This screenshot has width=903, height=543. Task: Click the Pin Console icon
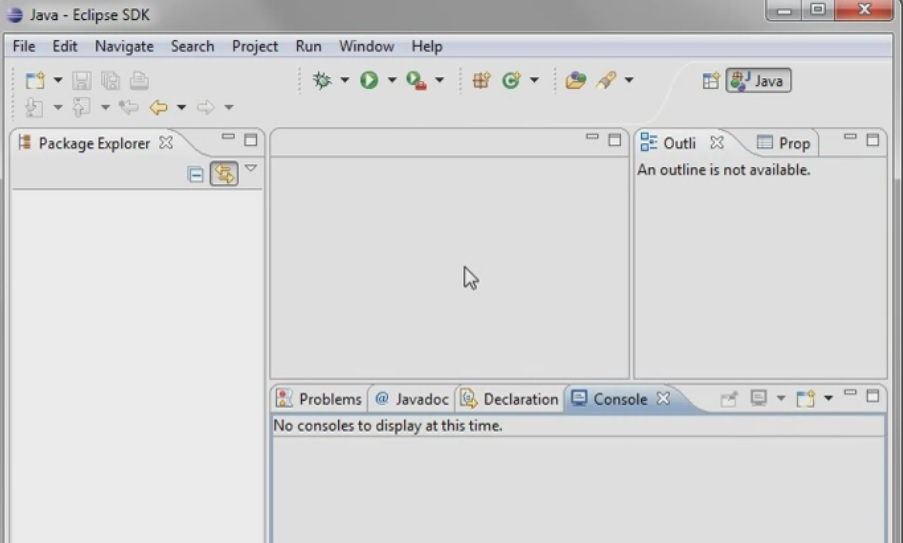(x=729, y=398)
